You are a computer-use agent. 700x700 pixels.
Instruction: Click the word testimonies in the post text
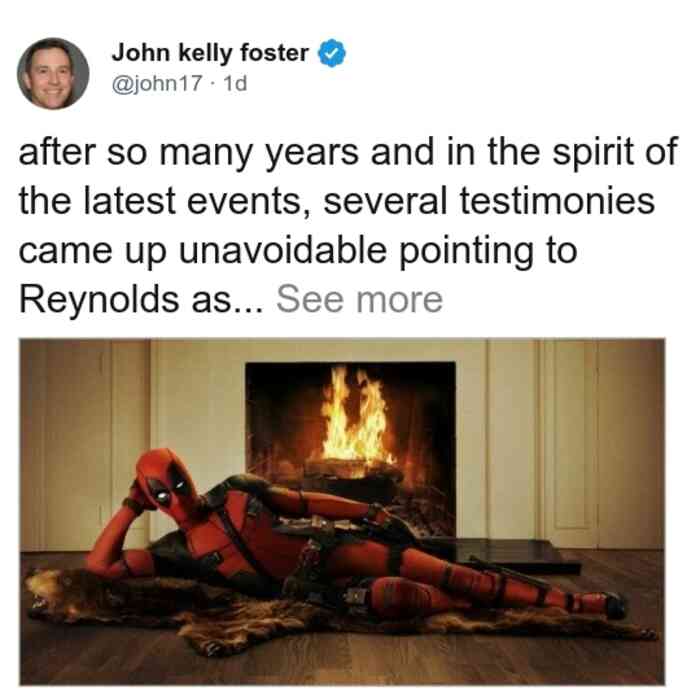[557, 201]
